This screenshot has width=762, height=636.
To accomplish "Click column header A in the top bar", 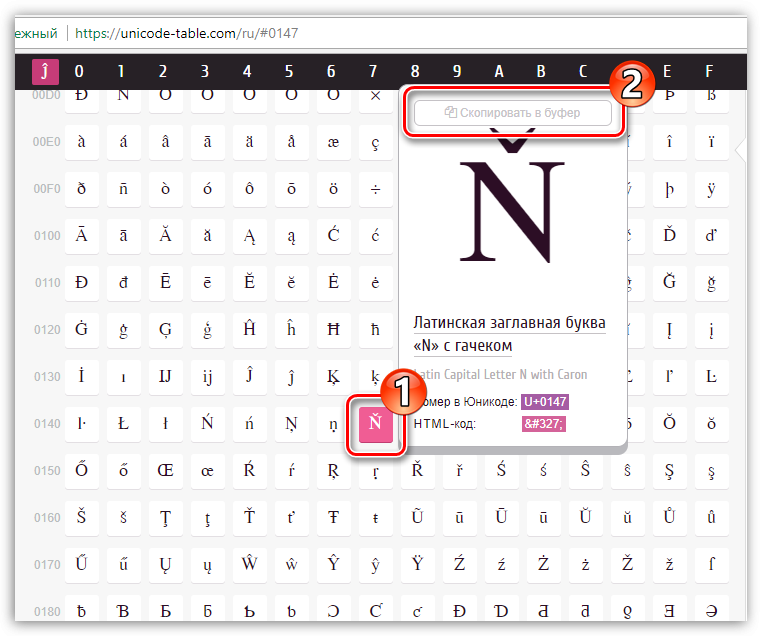I will (x=500, y=71).
